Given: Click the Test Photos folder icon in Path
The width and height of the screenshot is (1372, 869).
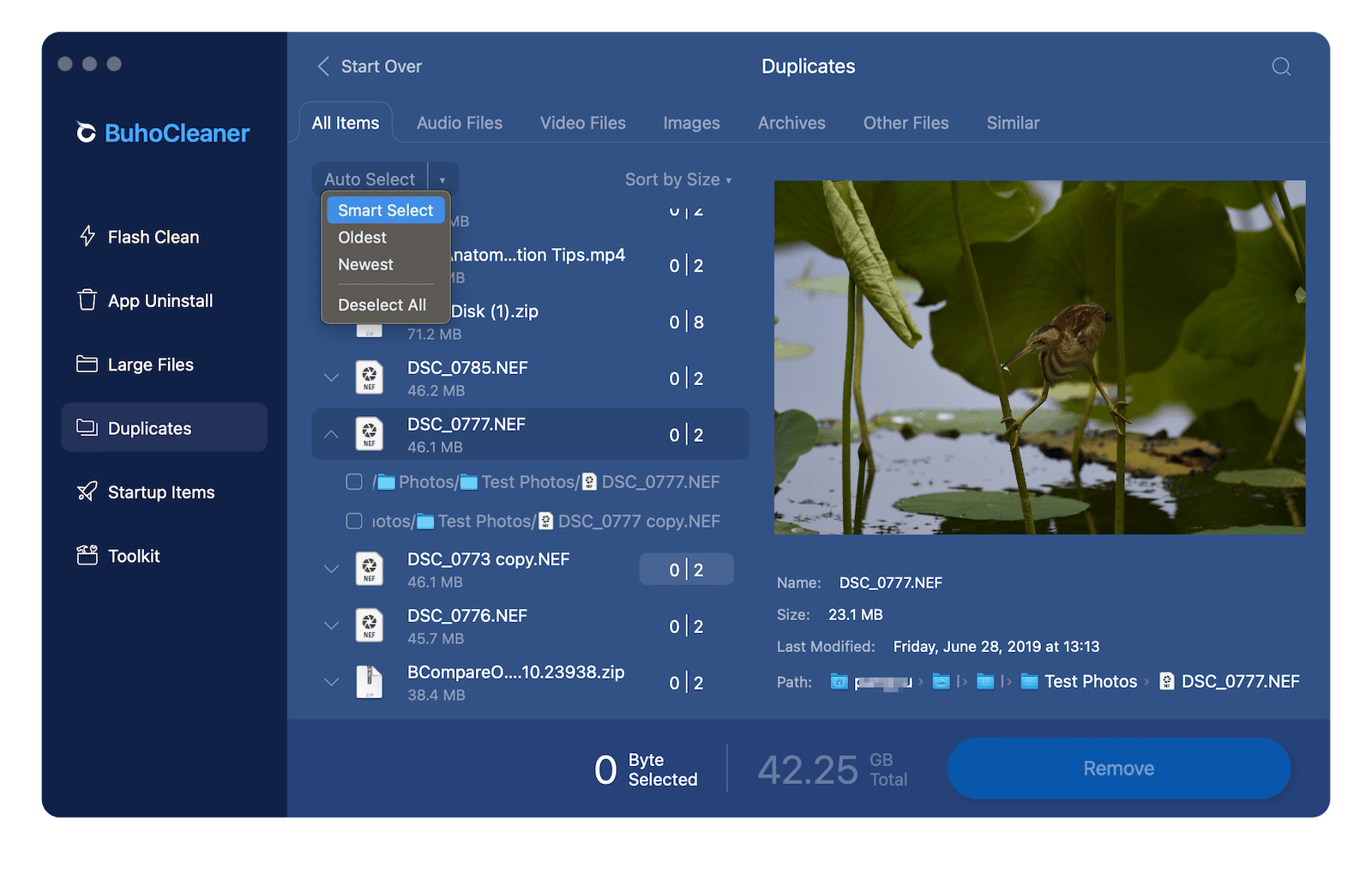Looking at the screenshot, I should (x=1030, y=682).
